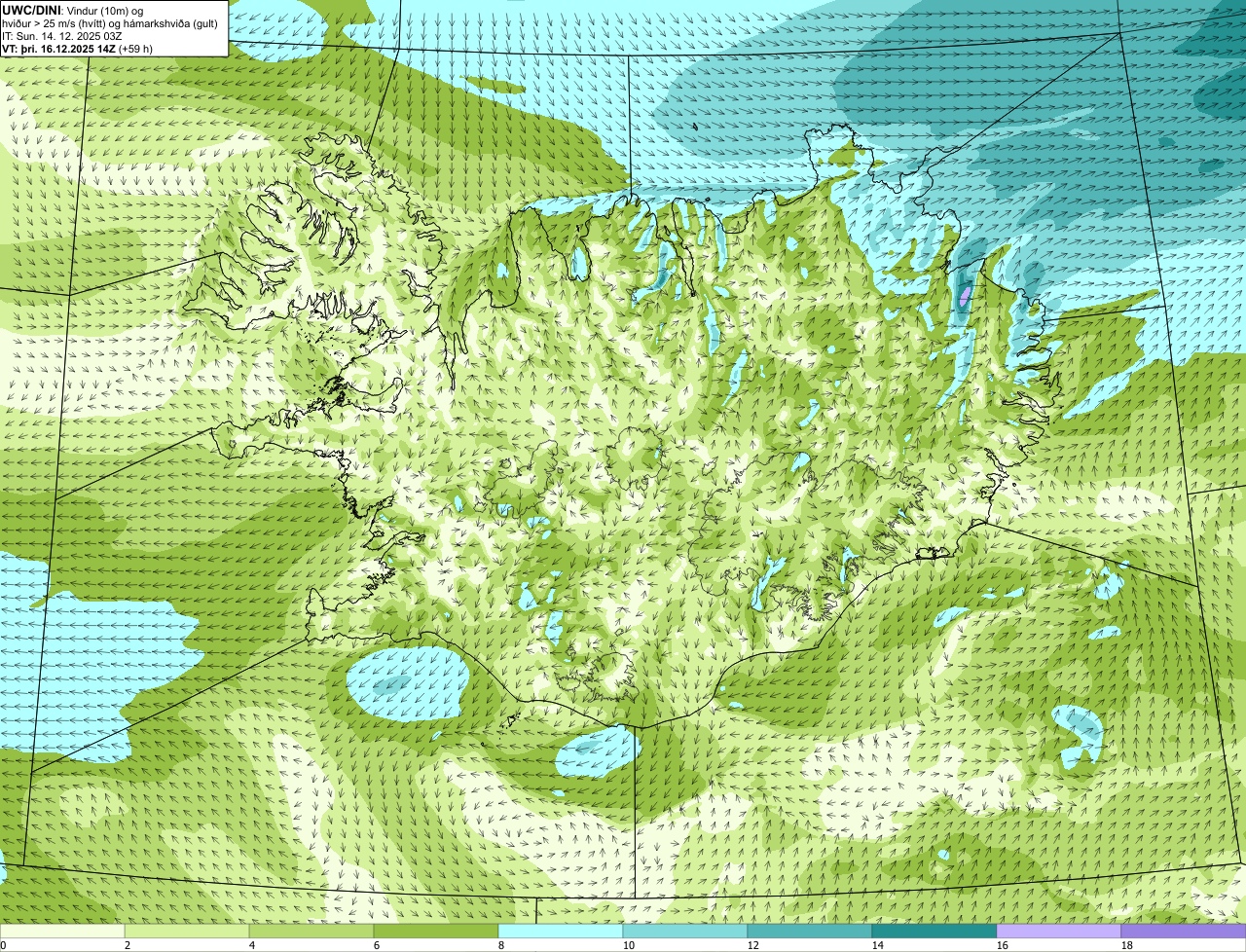
Task: Click the 6–8 m/s green legend band
Action: pyautogui.click(x=436, y=931)
